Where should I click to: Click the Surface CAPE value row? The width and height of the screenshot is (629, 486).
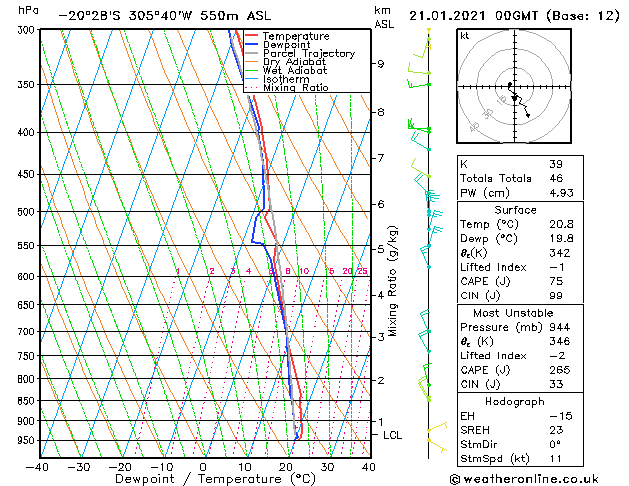coord(520,281)
